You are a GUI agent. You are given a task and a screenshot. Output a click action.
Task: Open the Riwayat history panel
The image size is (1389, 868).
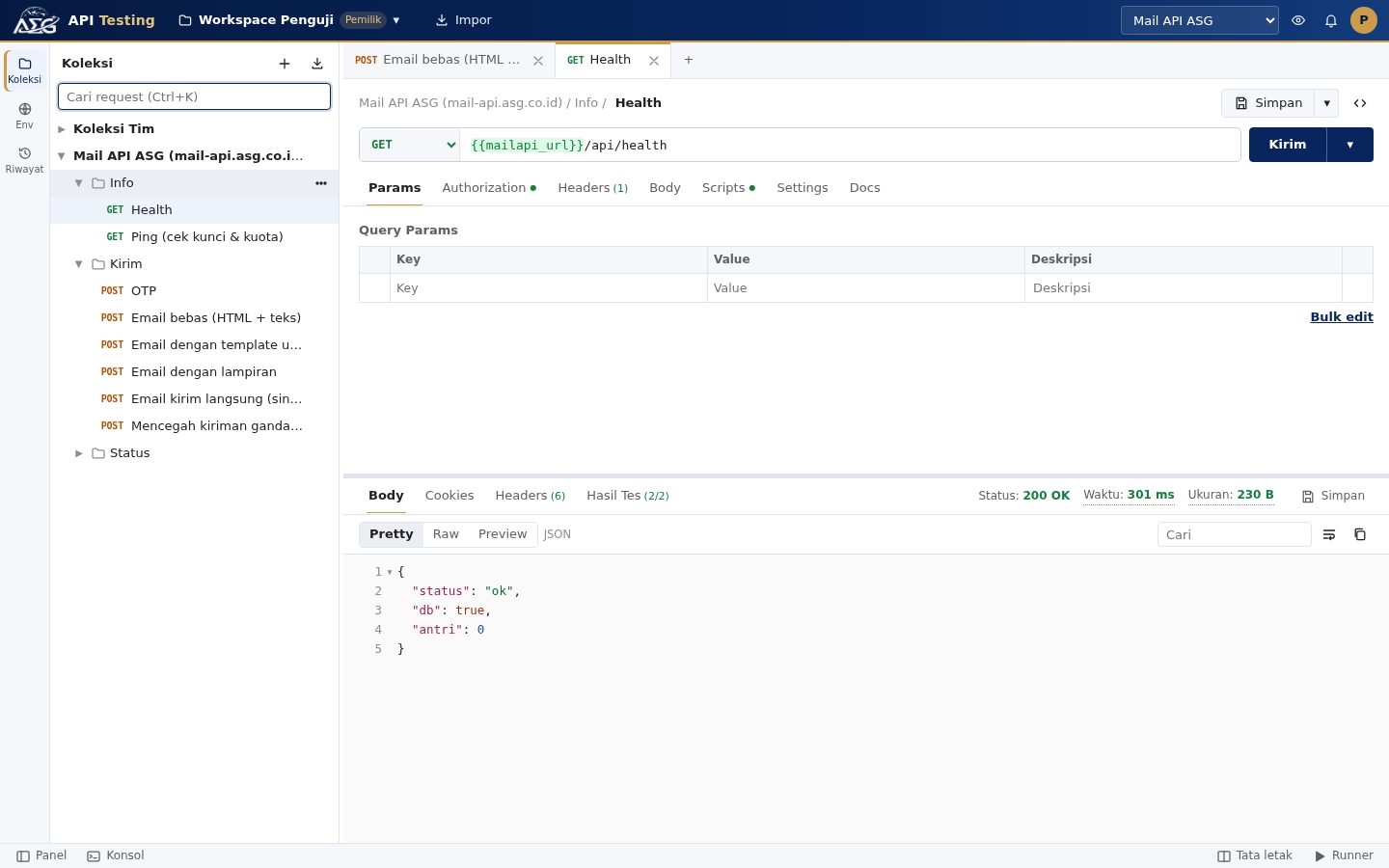(x=24, y=160)
